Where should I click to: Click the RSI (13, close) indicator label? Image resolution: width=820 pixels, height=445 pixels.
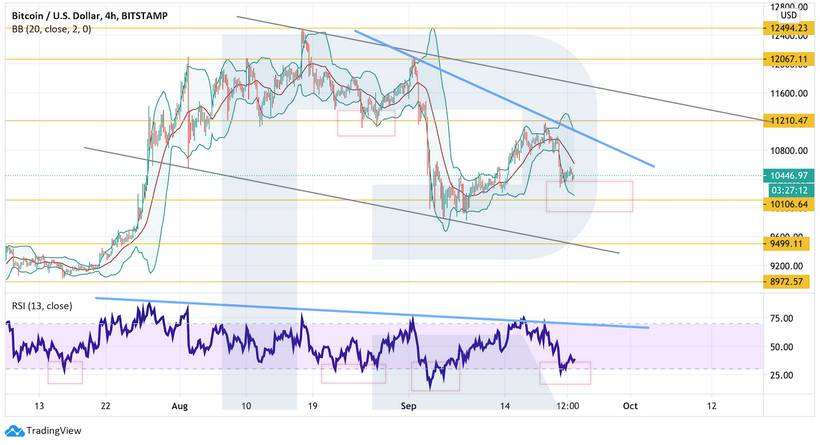click(x=42, y=306)
